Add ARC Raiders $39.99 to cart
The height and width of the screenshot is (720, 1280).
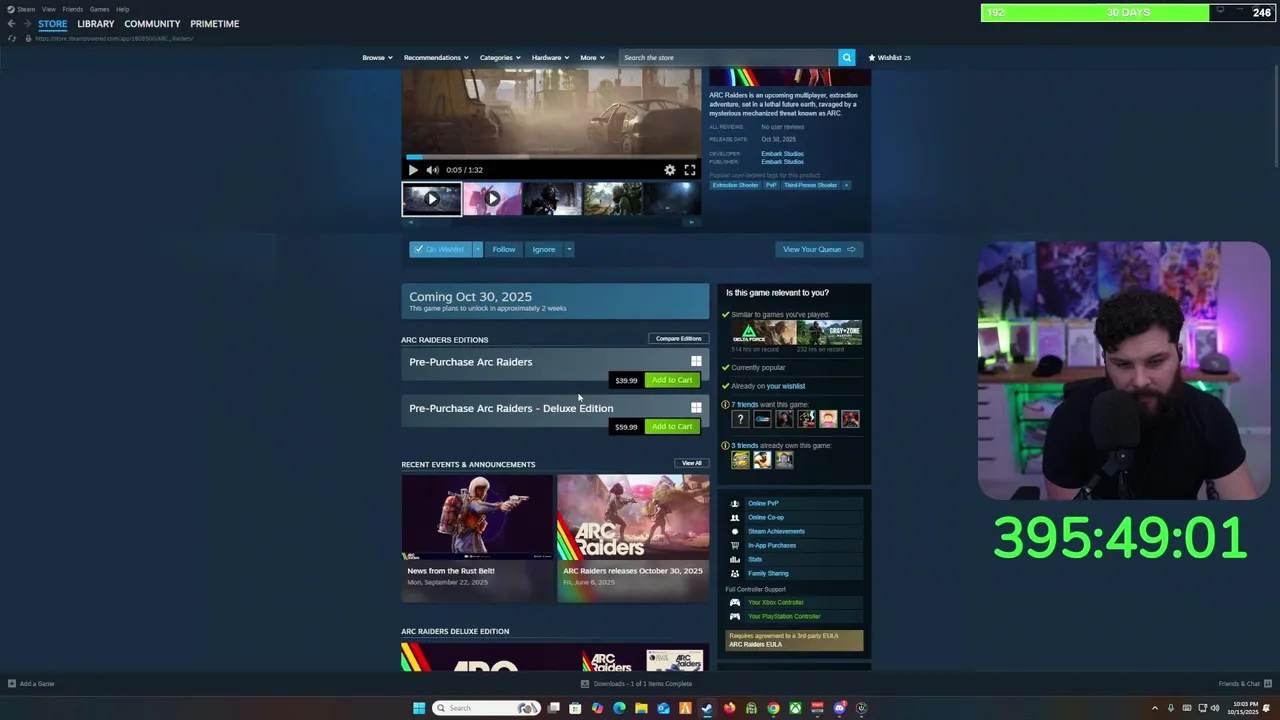coord(671,380)
